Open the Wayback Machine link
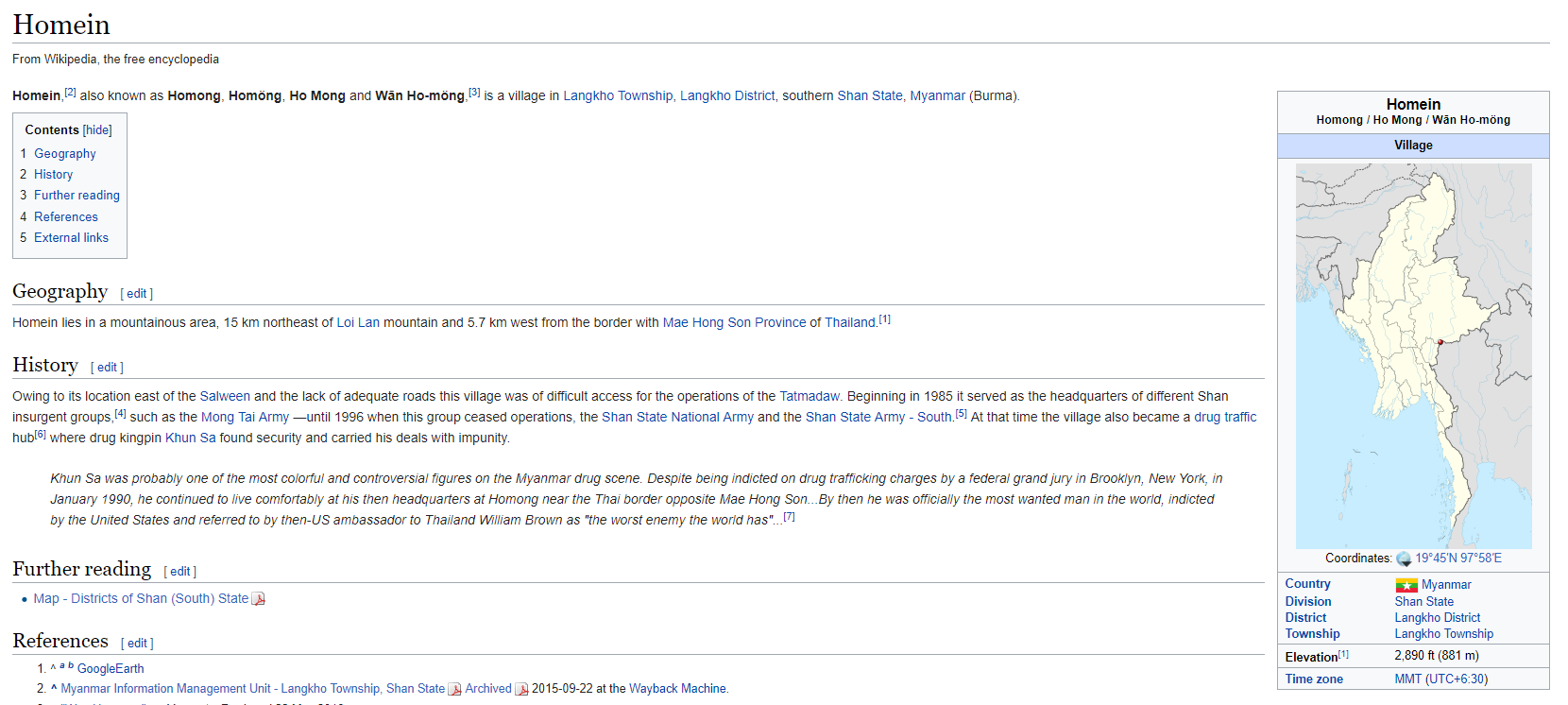 point(678,689)
